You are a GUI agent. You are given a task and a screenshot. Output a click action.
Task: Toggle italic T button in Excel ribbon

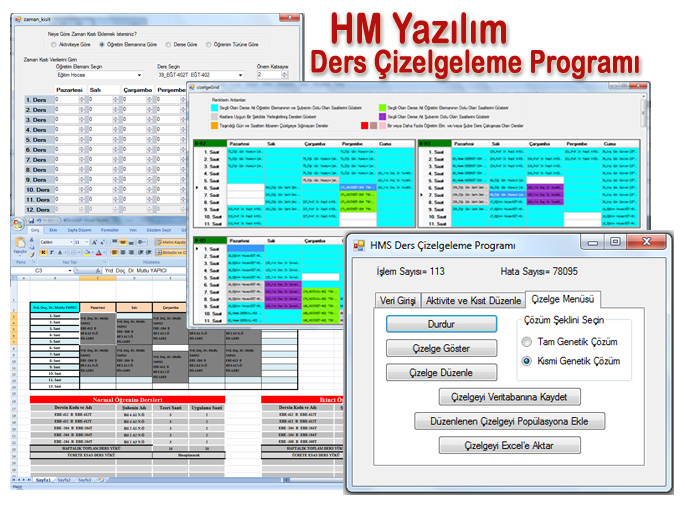click(x=52, y=252)
